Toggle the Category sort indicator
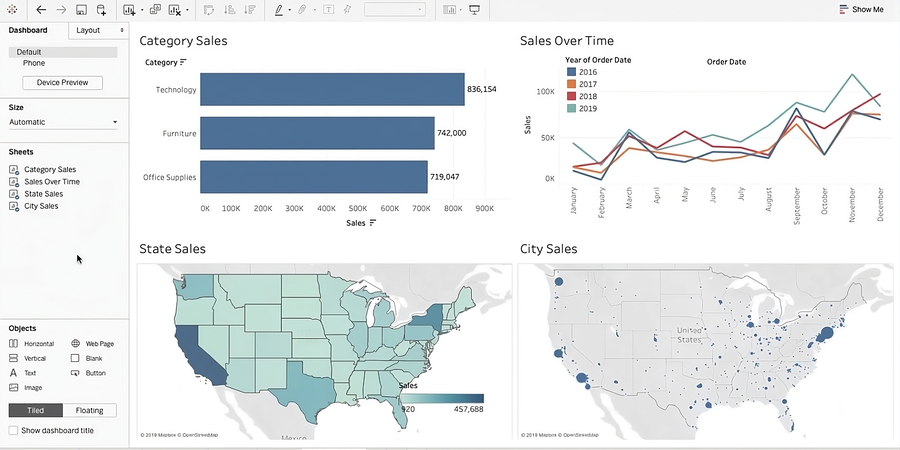 183,63
